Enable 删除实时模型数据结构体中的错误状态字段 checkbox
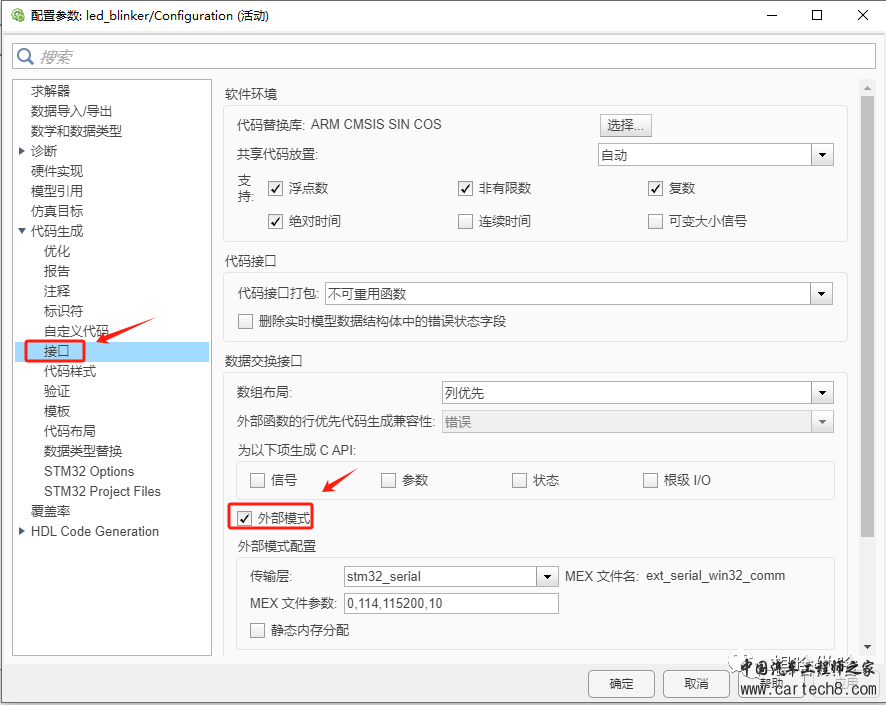This screenshot has width=886, height=705. (245, 321)
